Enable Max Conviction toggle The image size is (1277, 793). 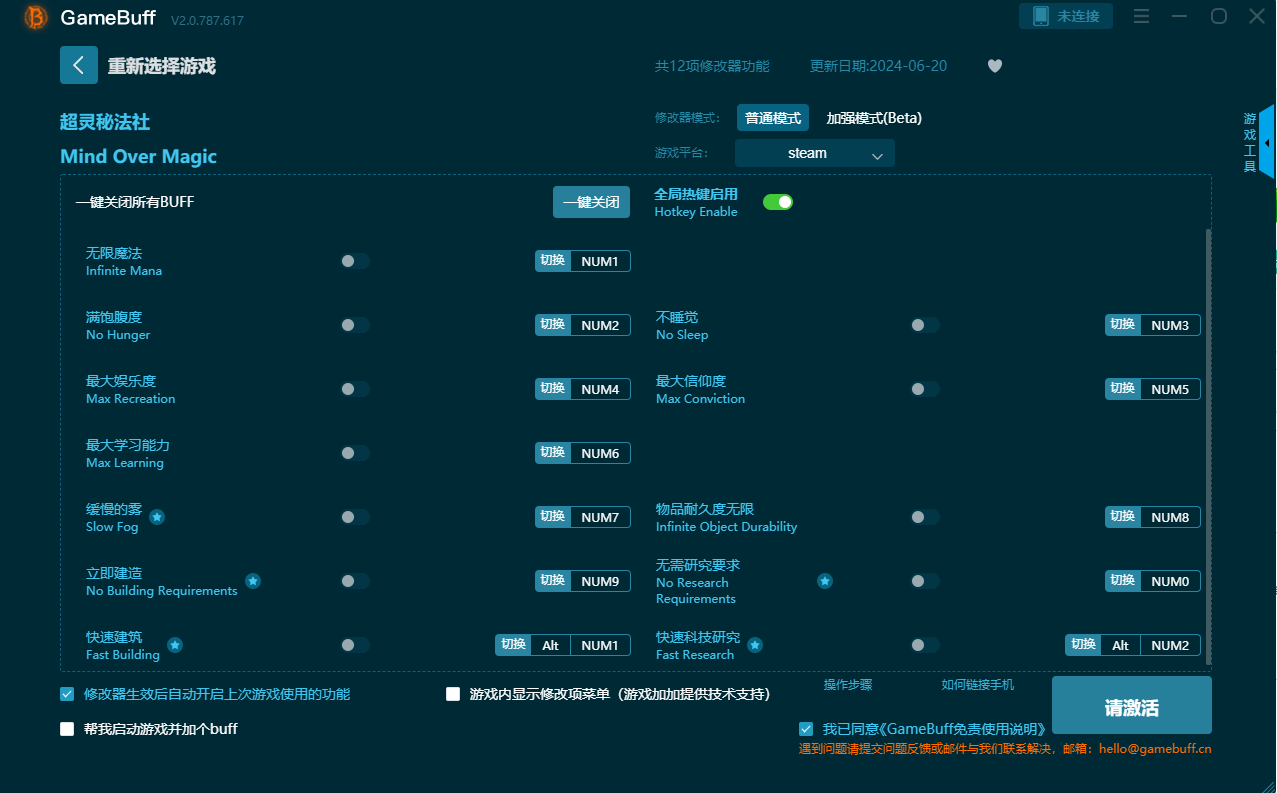pyautogui.click(x=925, y=389)
